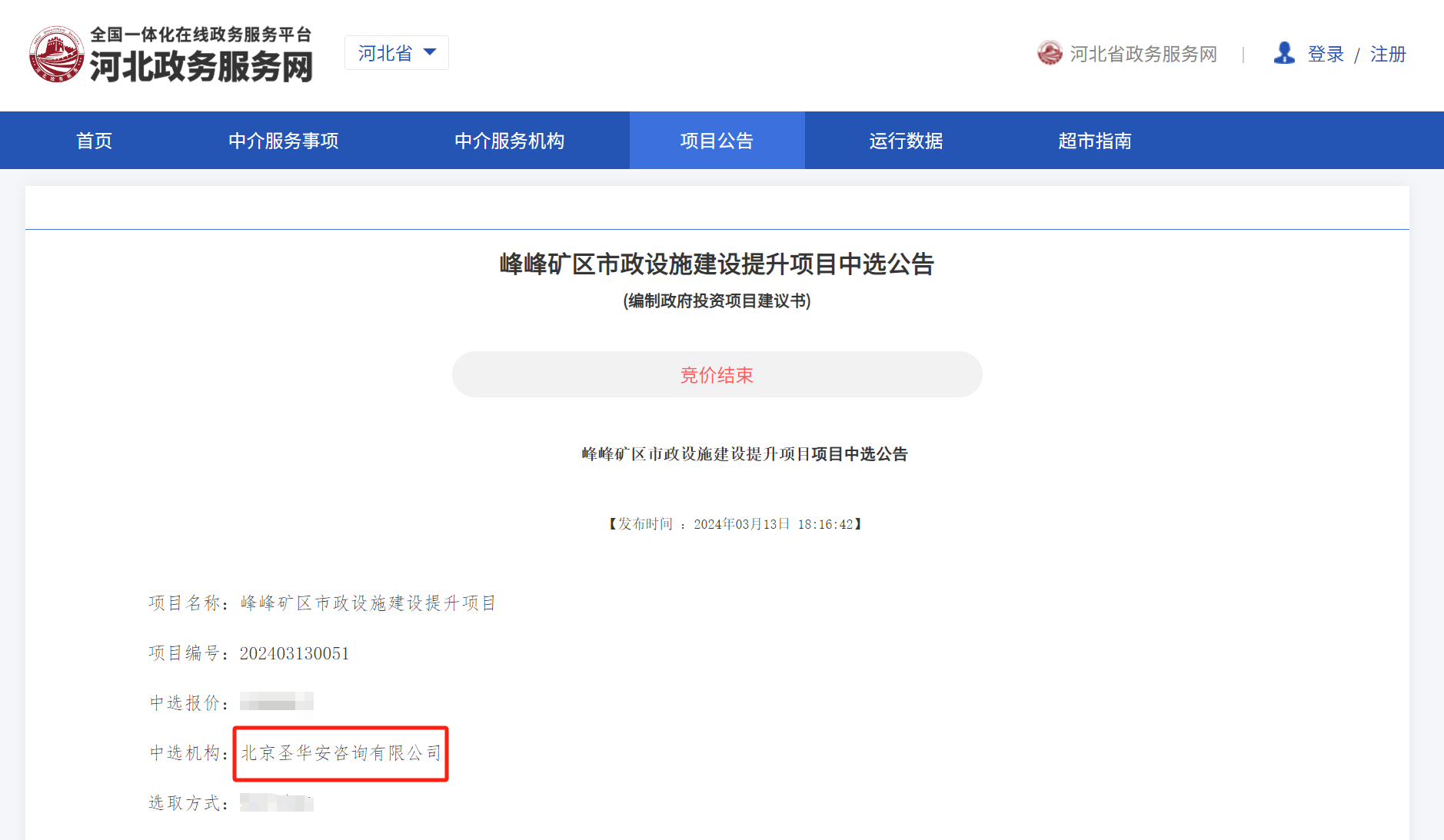Click the heading 峰峰矿区市政设施建设提升项目中选公告

tap(717, 264)
